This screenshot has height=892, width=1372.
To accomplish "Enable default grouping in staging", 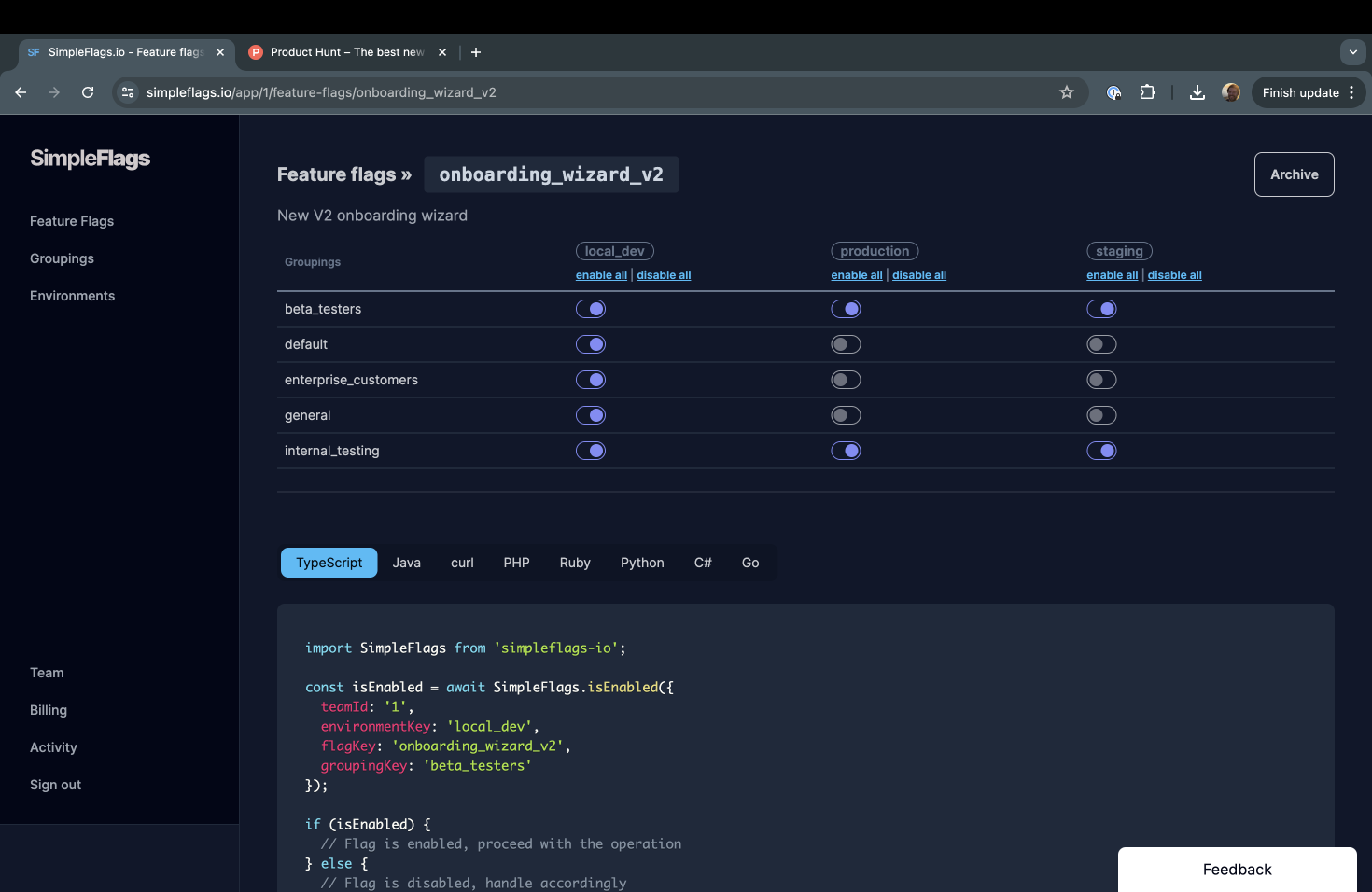I will [1101, 344].
